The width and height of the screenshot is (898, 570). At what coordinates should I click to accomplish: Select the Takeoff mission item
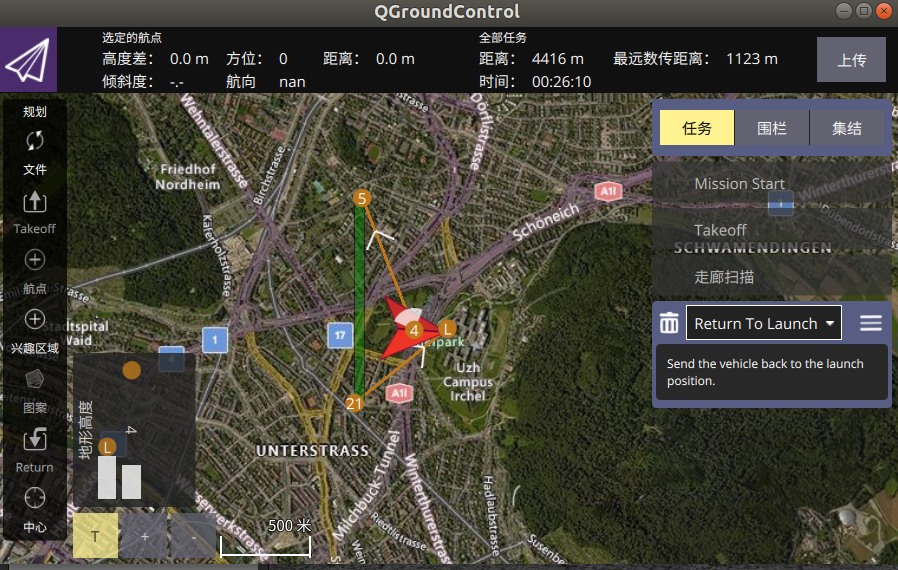[771, 230]
